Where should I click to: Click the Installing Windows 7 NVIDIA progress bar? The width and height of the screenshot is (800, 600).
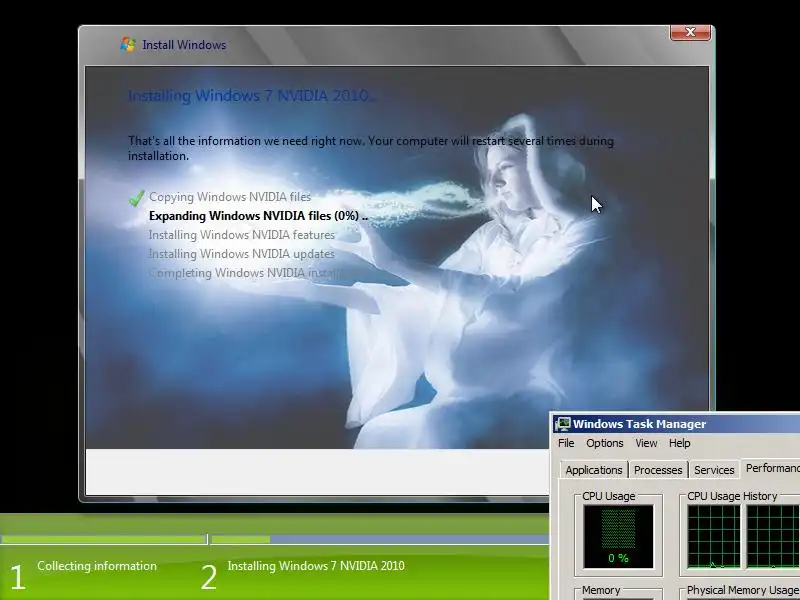(380, 539)
